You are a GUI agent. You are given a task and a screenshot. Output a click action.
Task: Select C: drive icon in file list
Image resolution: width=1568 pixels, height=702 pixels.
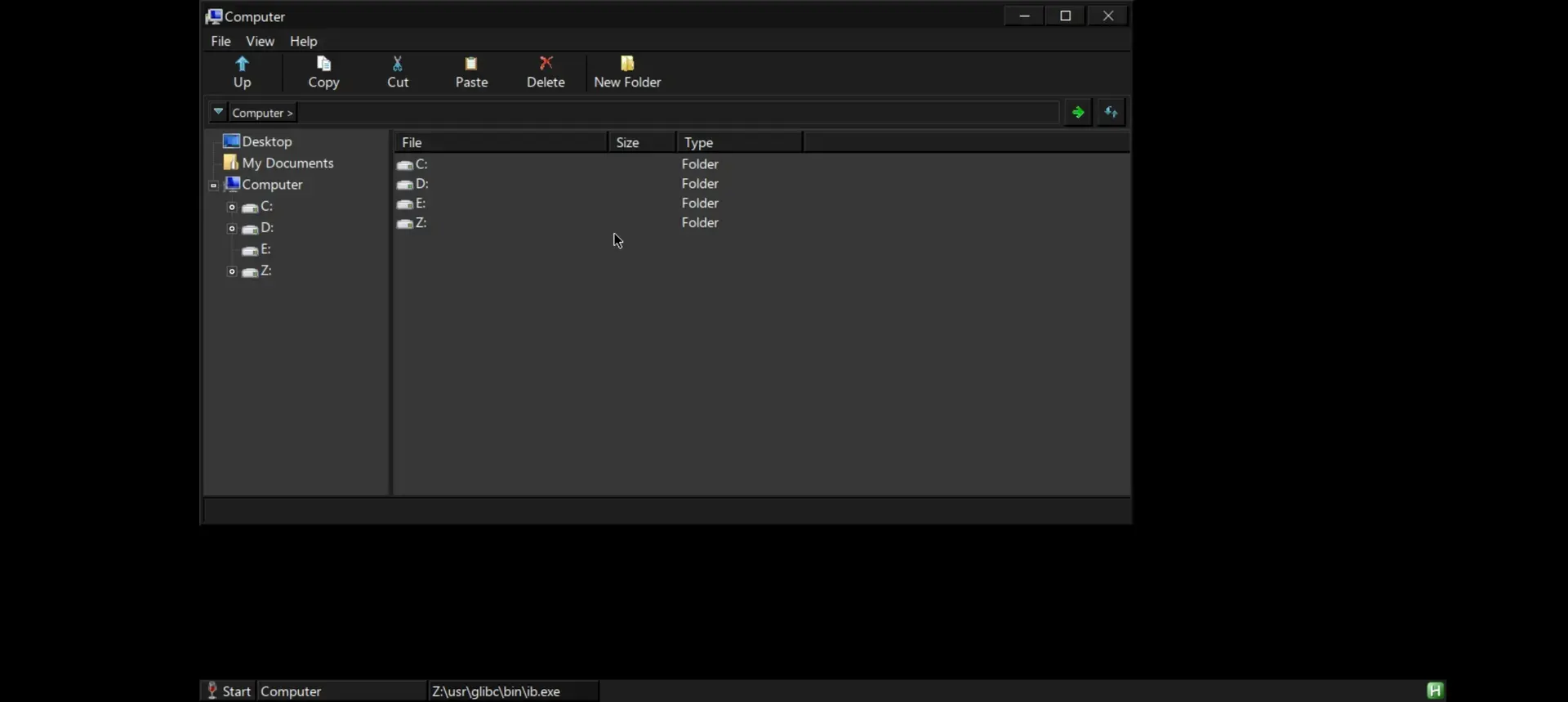tap(404, 164)
